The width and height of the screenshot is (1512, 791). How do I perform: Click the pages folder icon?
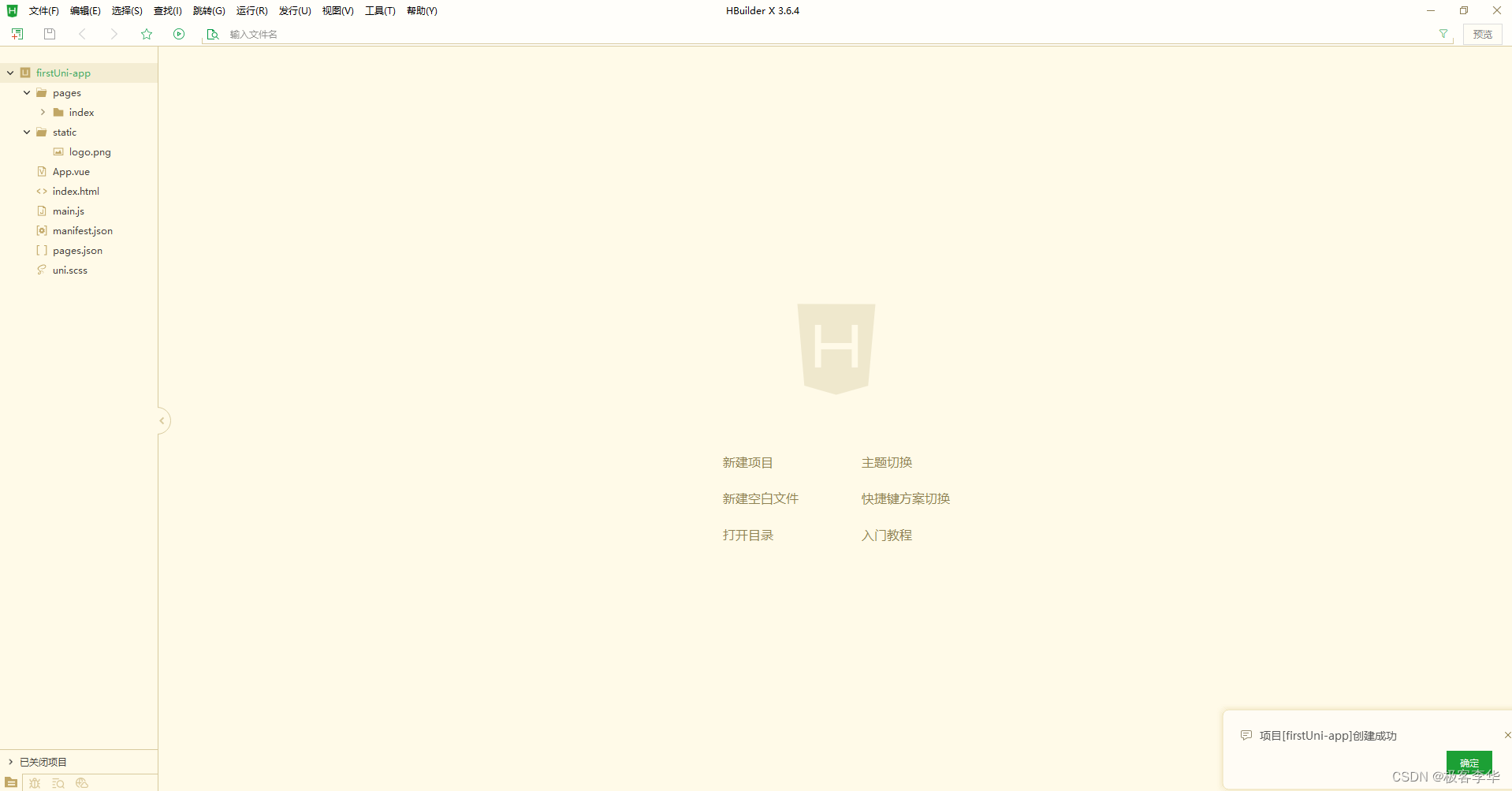pos(42,92)
